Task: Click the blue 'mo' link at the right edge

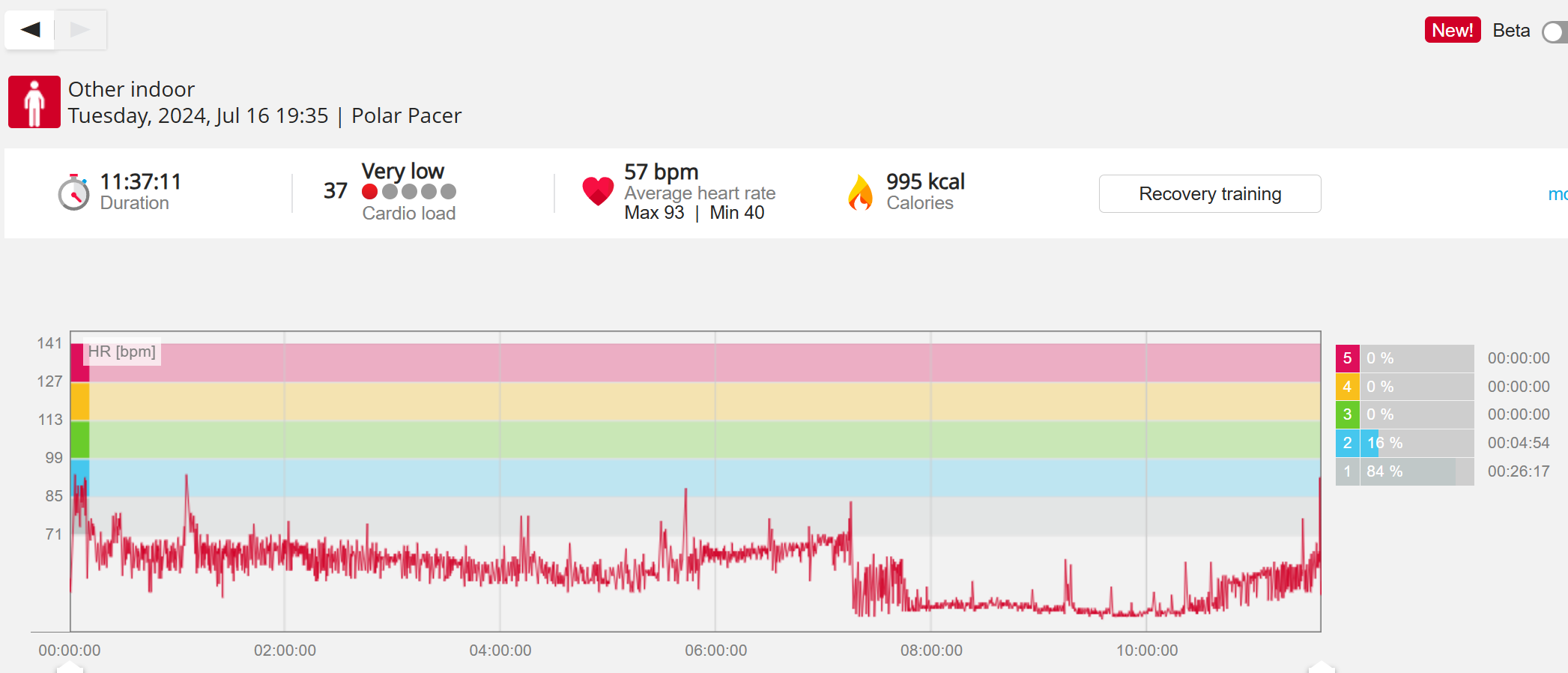Action: pyautogui.click(x=1558, y=194)
